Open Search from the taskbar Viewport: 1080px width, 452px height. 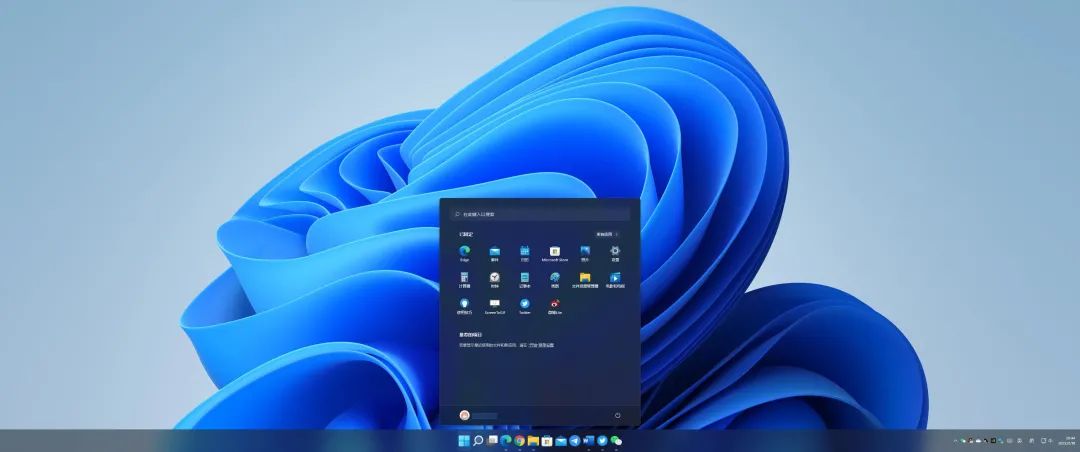(x=478, y=440)
